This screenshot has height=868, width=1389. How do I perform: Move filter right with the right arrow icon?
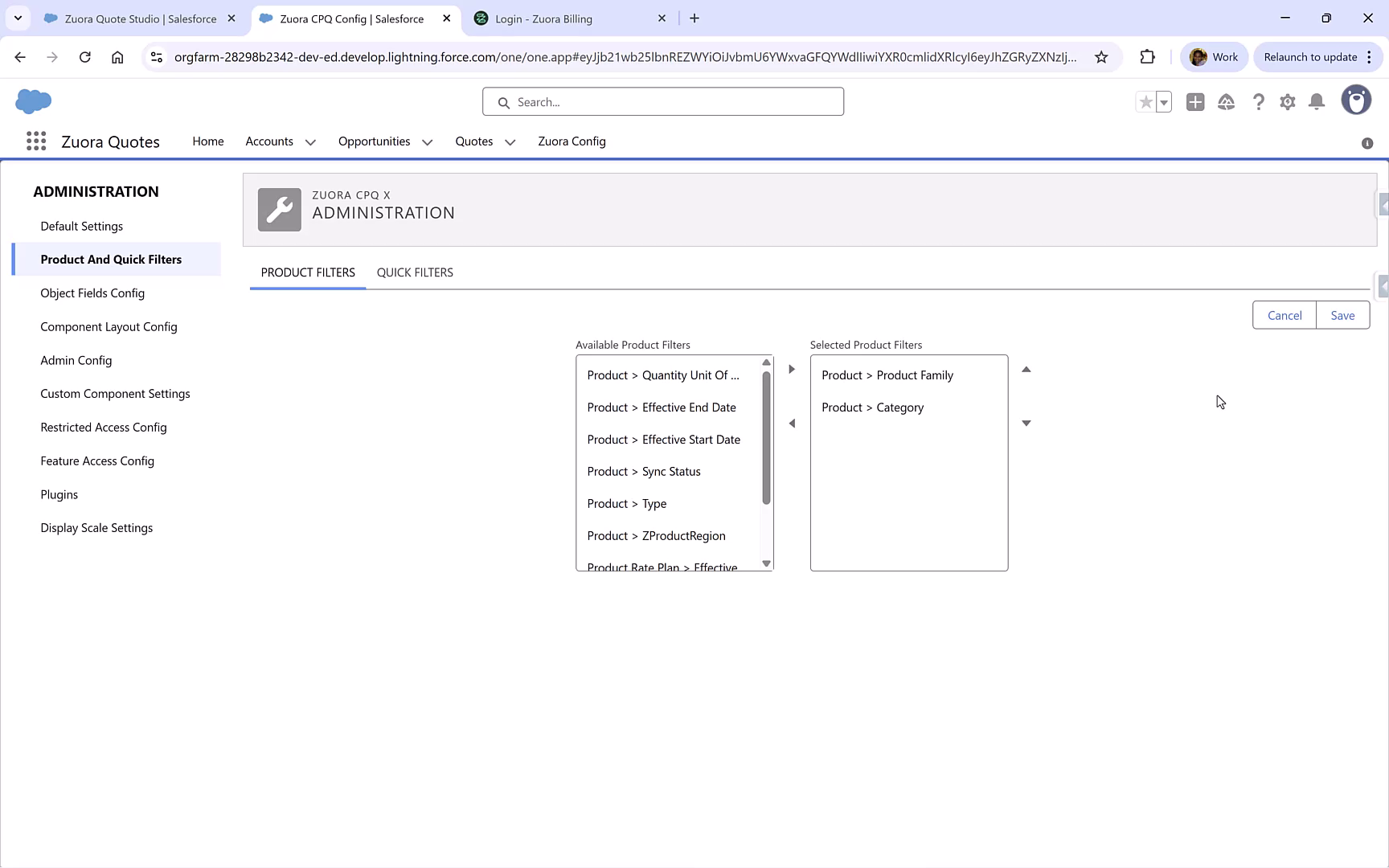point(792,369)
